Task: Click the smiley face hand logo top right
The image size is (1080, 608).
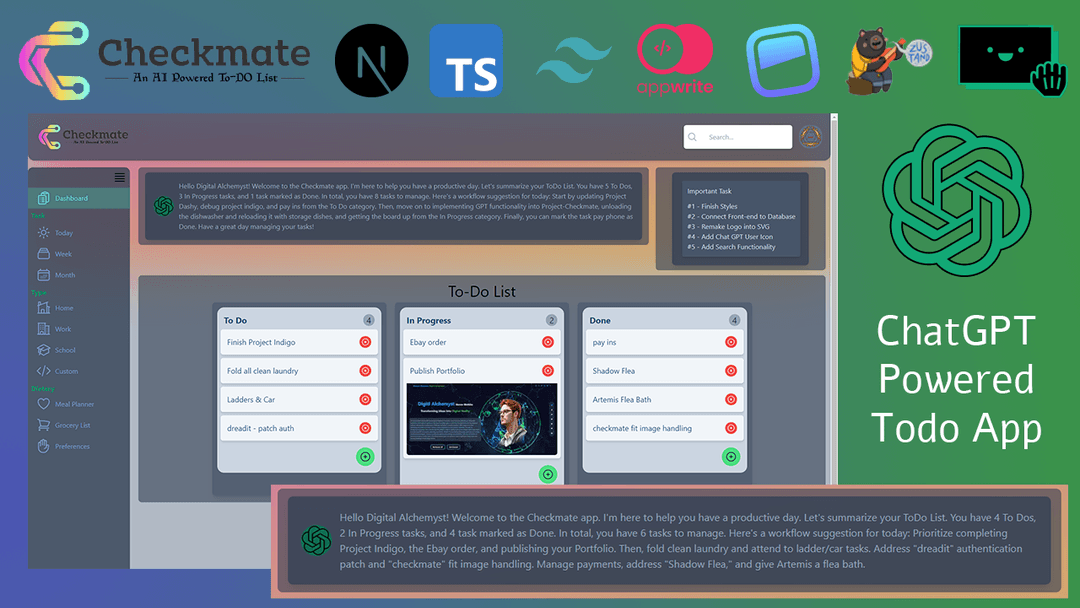Action: (1012, 61)
